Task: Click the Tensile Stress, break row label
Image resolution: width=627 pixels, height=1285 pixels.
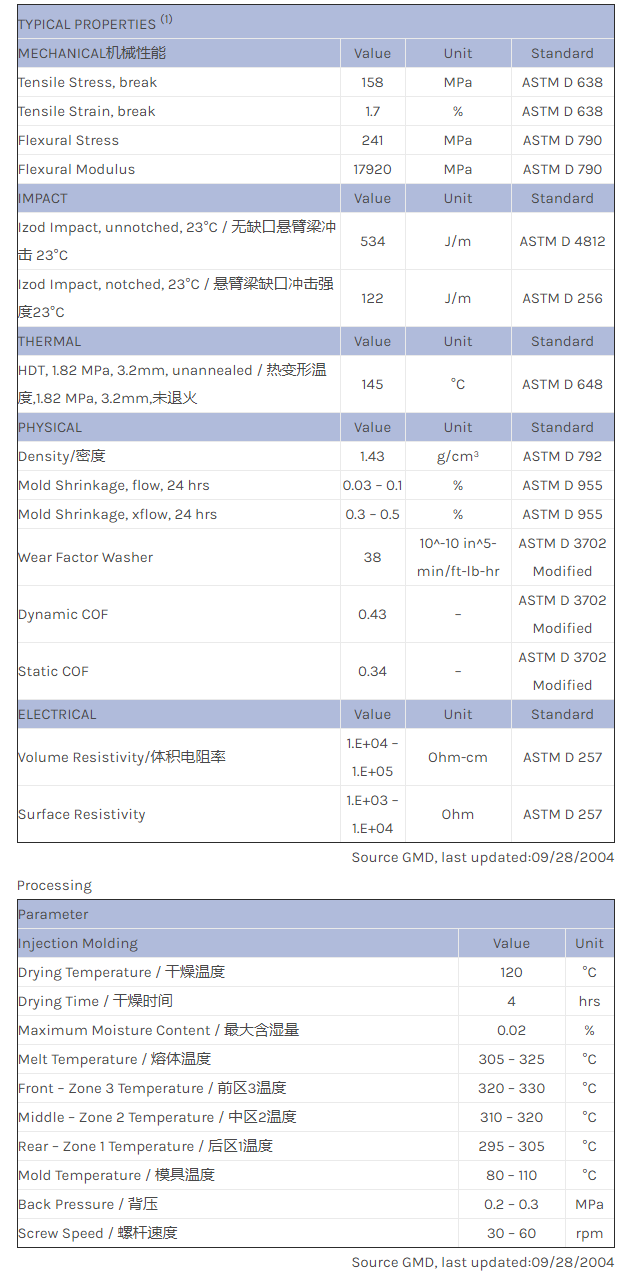Action: click(88, 82)
